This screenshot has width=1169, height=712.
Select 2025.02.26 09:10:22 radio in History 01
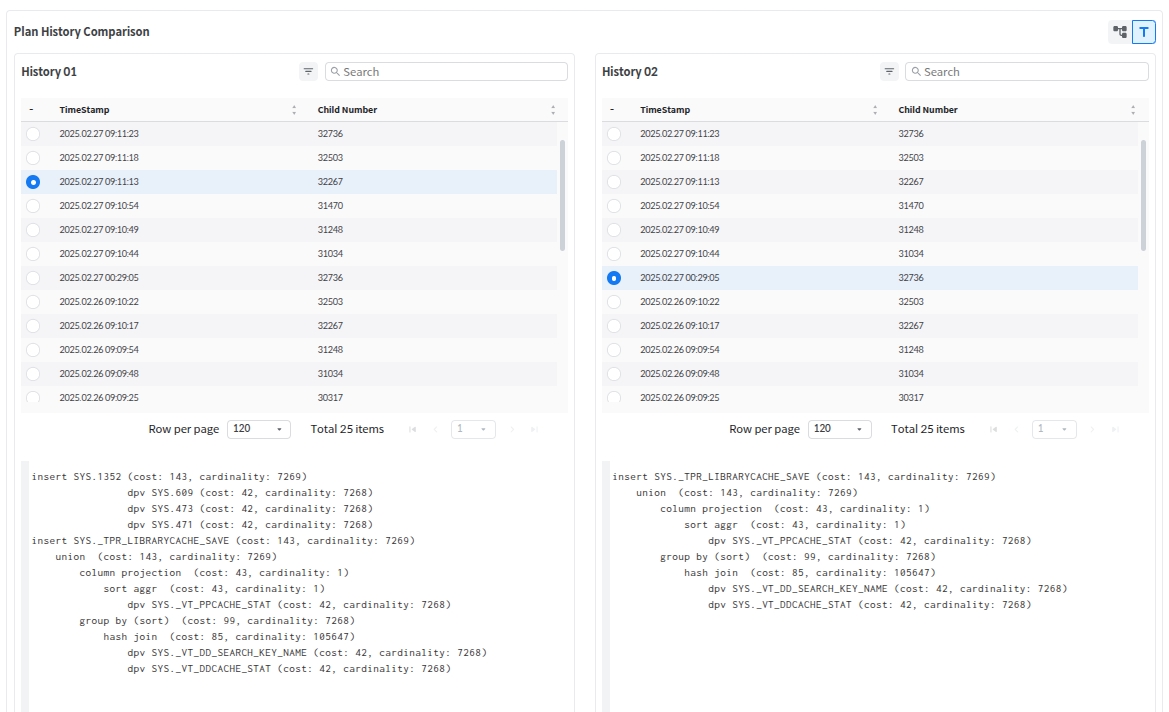click(x=33, y=302)
